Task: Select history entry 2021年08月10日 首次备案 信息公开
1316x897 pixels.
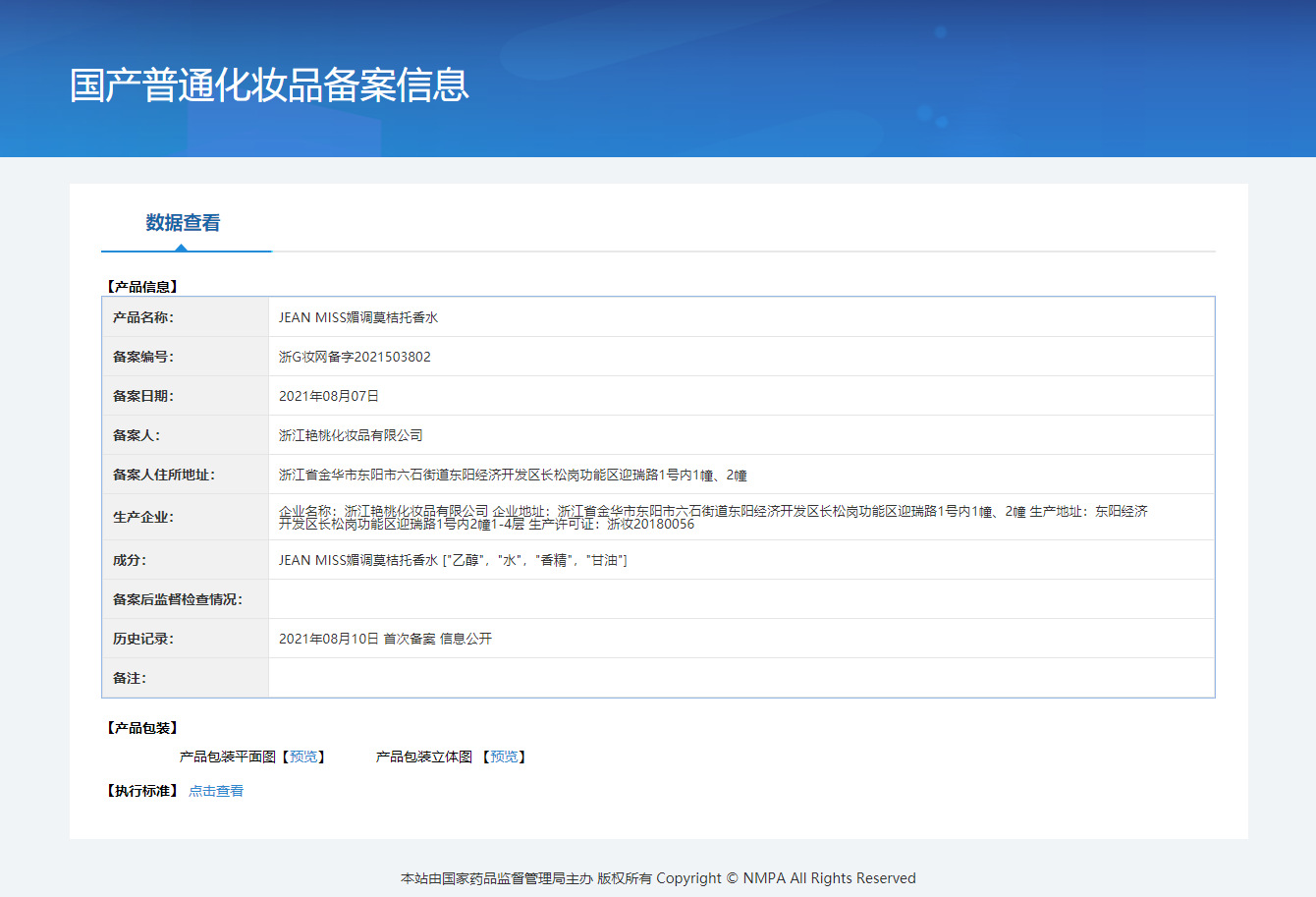Action: click(x=385, y=639)
